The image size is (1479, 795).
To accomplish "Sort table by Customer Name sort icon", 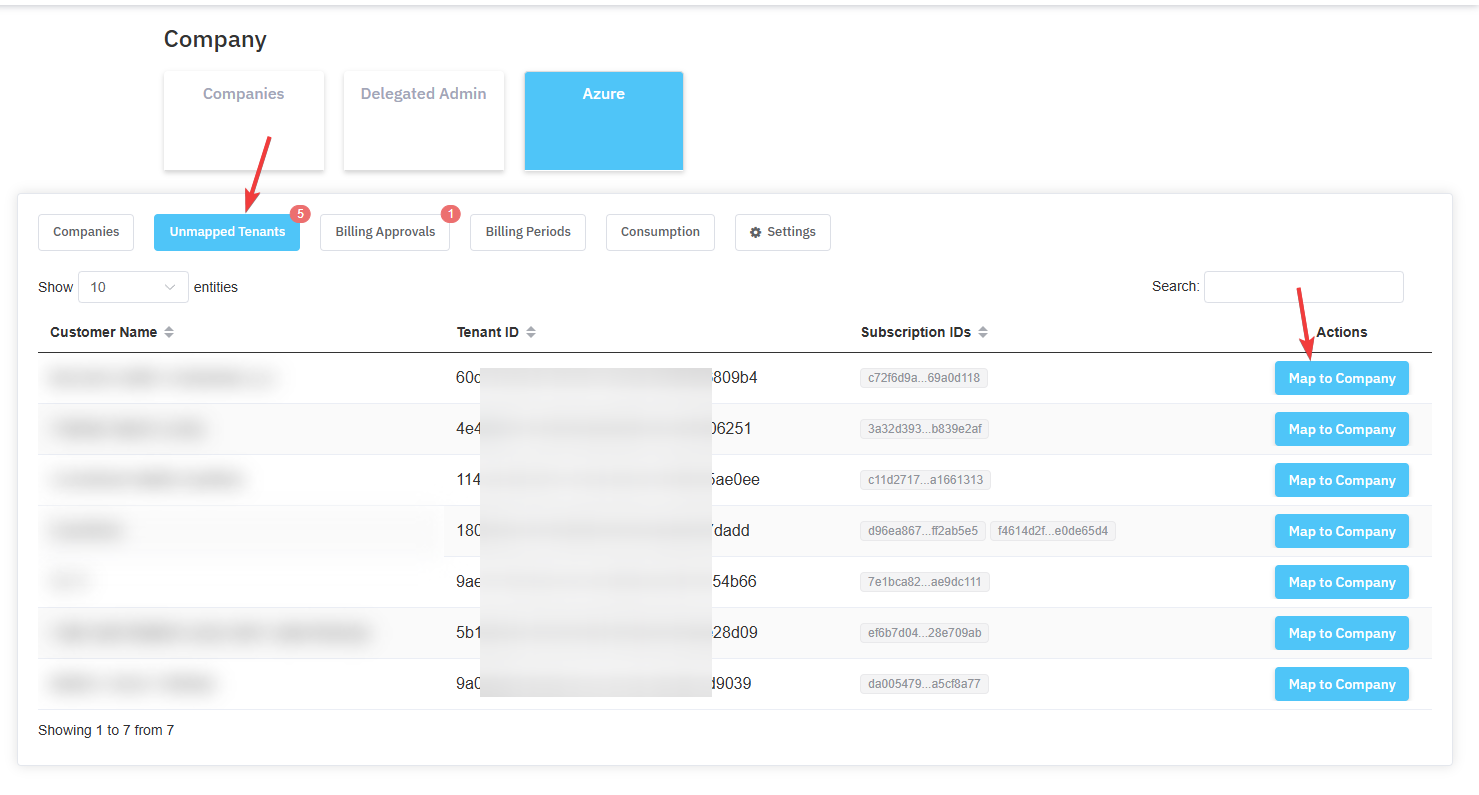I will tap(169, 332).
